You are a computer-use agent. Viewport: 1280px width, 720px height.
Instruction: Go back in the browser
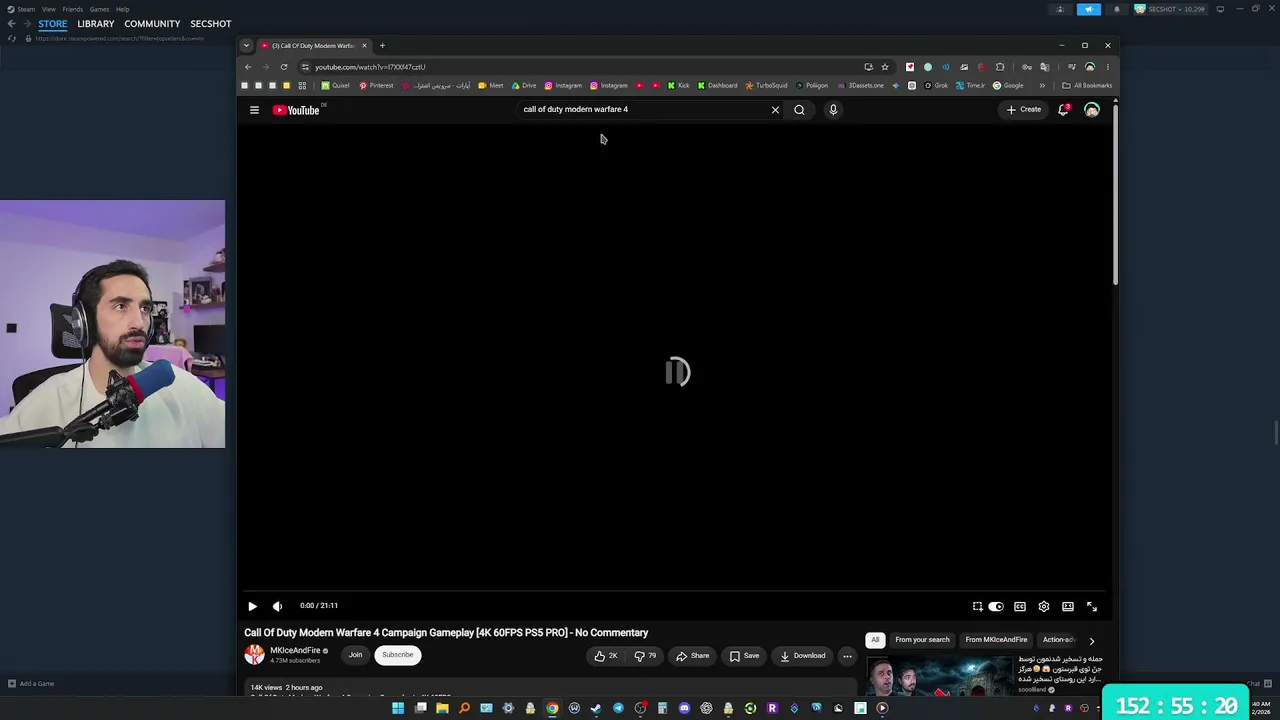(248, 67)
